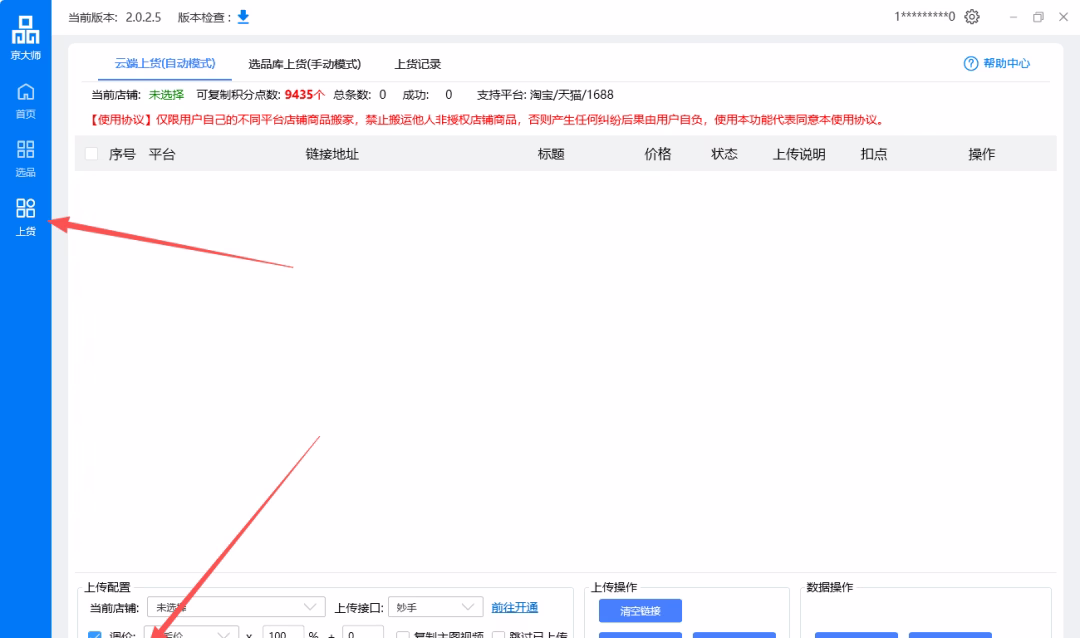Open the 选品 sidebar icon
This screenshot has width=1080, height=638.
[x=25, y=151]
